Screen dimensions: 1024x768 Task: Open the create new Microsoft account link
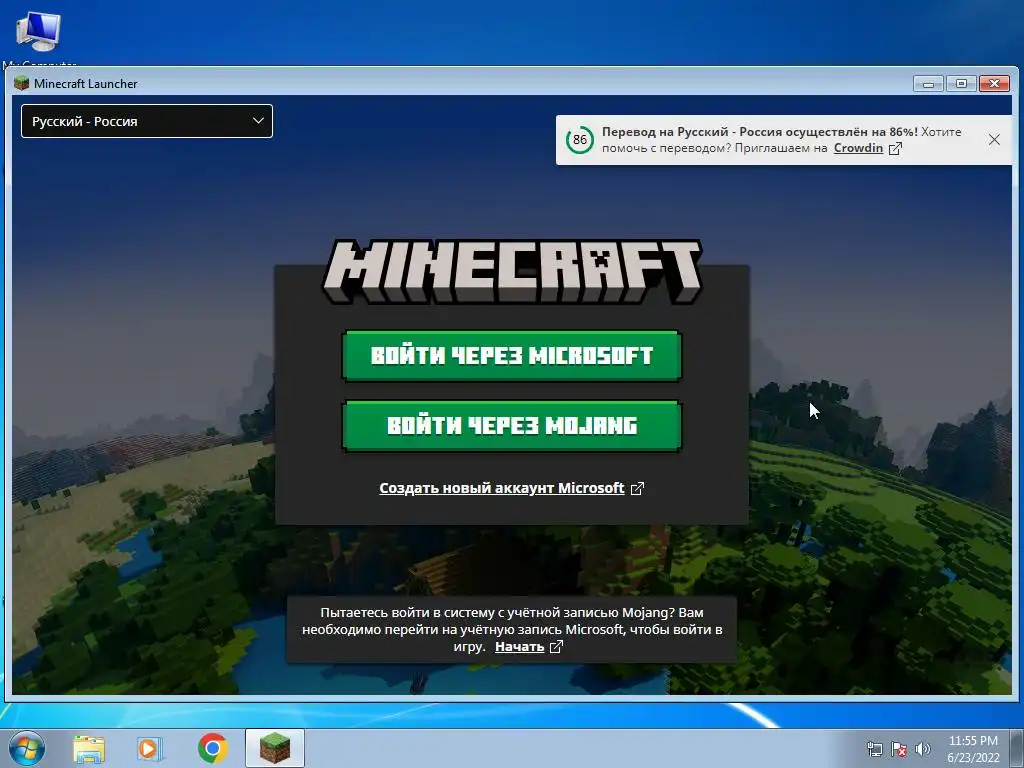(502, 488)
